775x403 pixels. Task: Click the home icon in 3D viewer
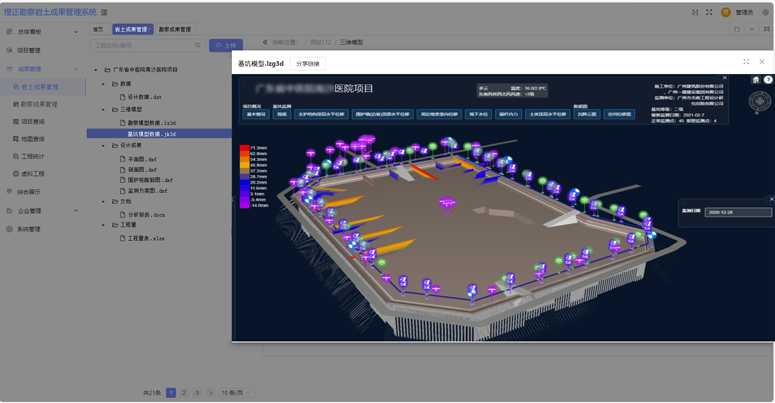(x=756, y=80)
